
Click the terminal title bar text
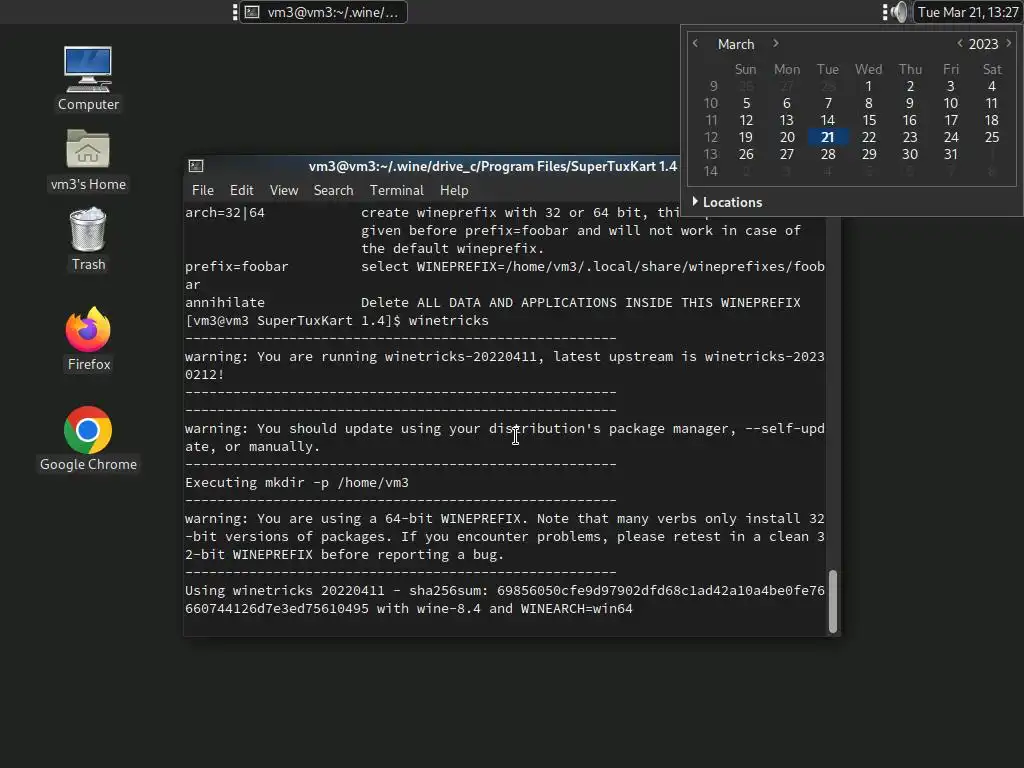pyautogui.click(x=492, y=166)
